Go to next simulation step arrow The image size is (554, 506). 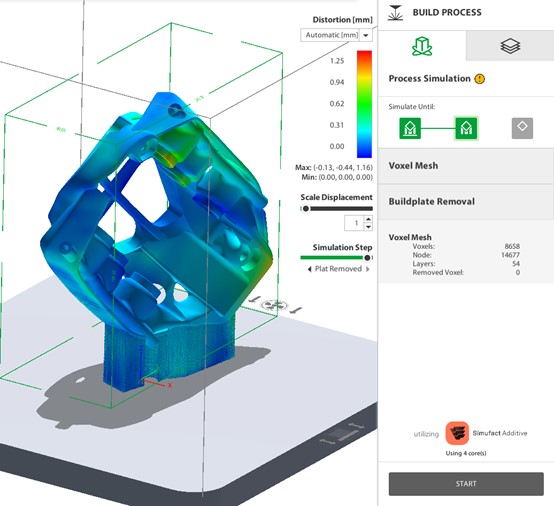pos(368,269)
